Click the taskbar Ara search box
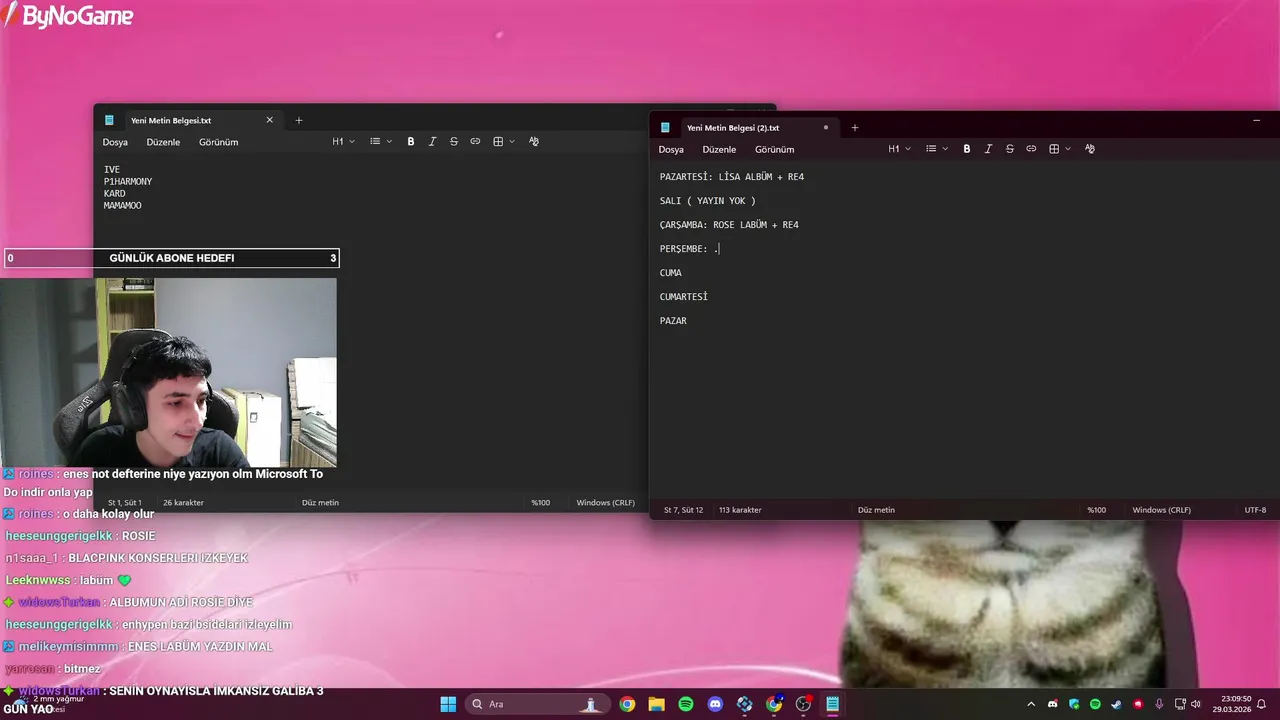 click(536, 704)
